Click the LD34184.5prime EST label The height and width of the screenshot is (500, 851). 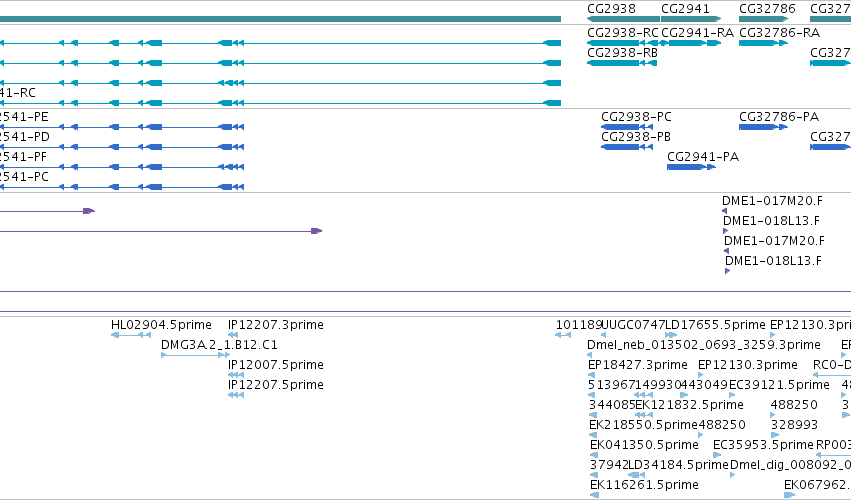[x=678, y=465]
